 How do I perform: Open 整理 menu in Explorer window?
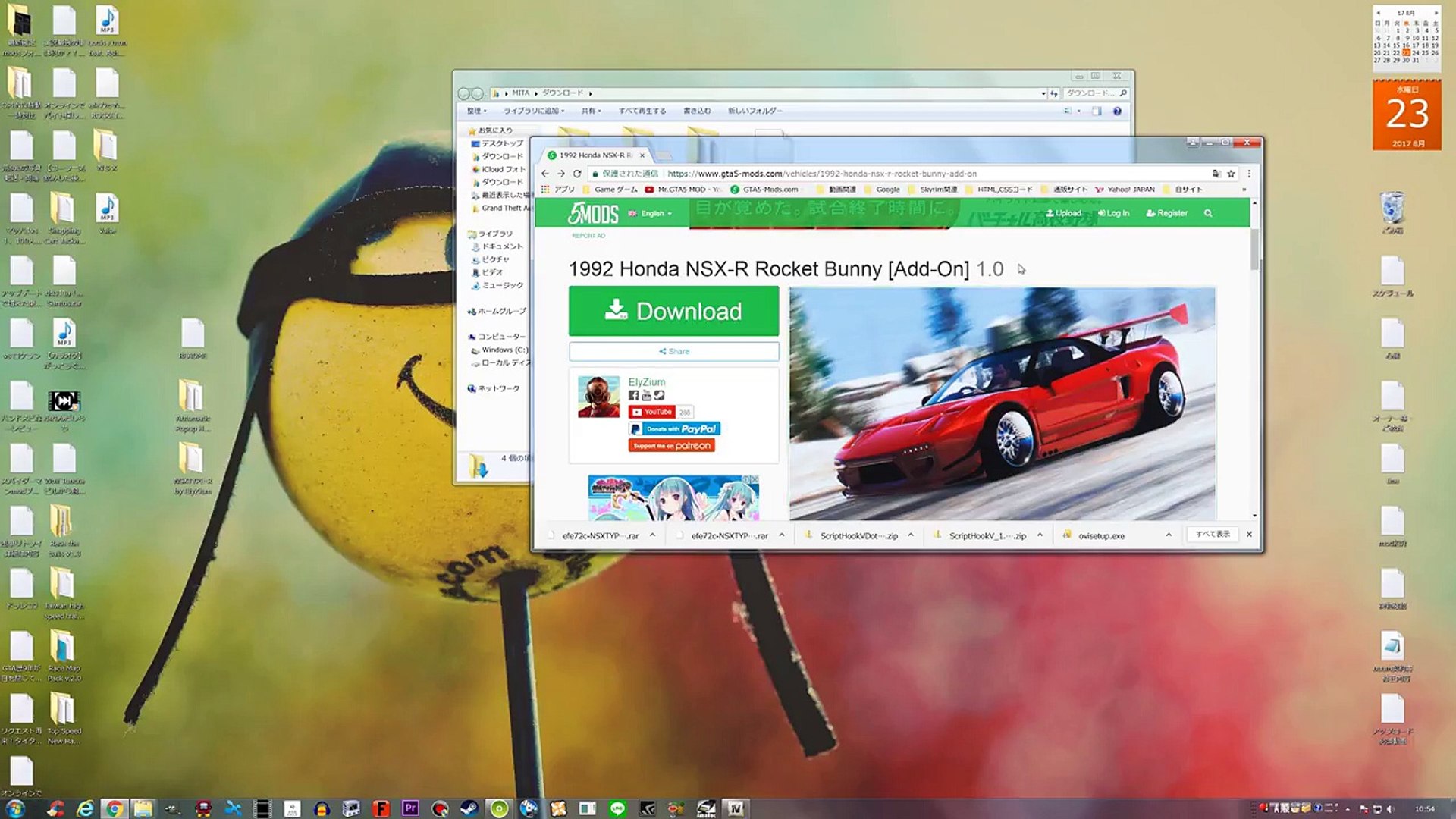point(475,111)
